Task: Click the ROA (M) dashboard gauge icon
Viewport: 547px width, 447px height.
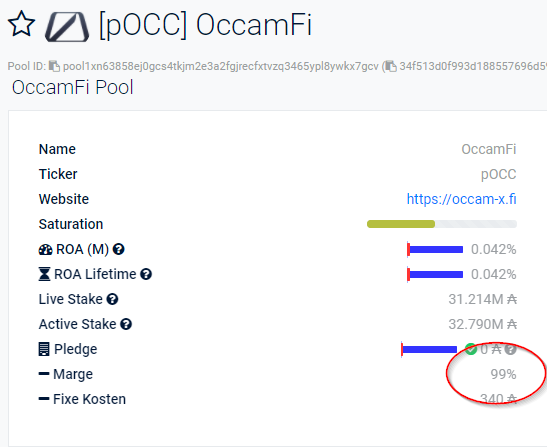Action: pyautogui.click(x=45, y=249)
